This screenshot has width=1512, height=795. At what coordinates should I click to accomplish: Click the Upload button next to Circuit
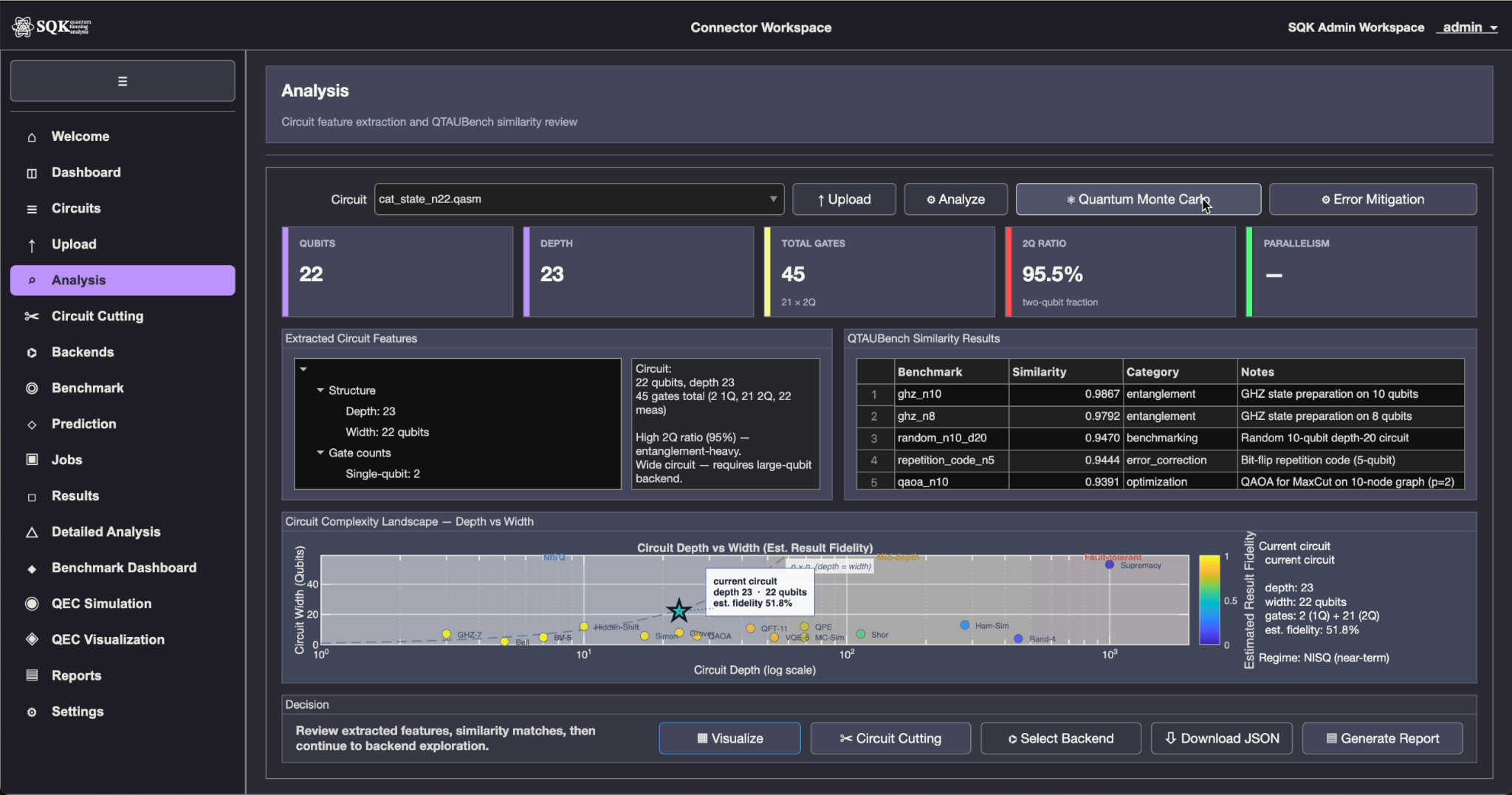click(844, 199)
